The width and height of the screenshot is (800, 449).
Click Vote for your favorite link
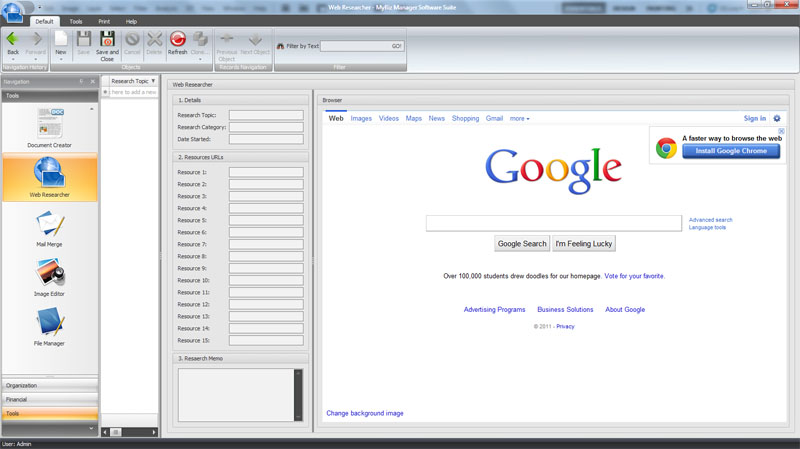pyautogui.click(x=634, y=276)
